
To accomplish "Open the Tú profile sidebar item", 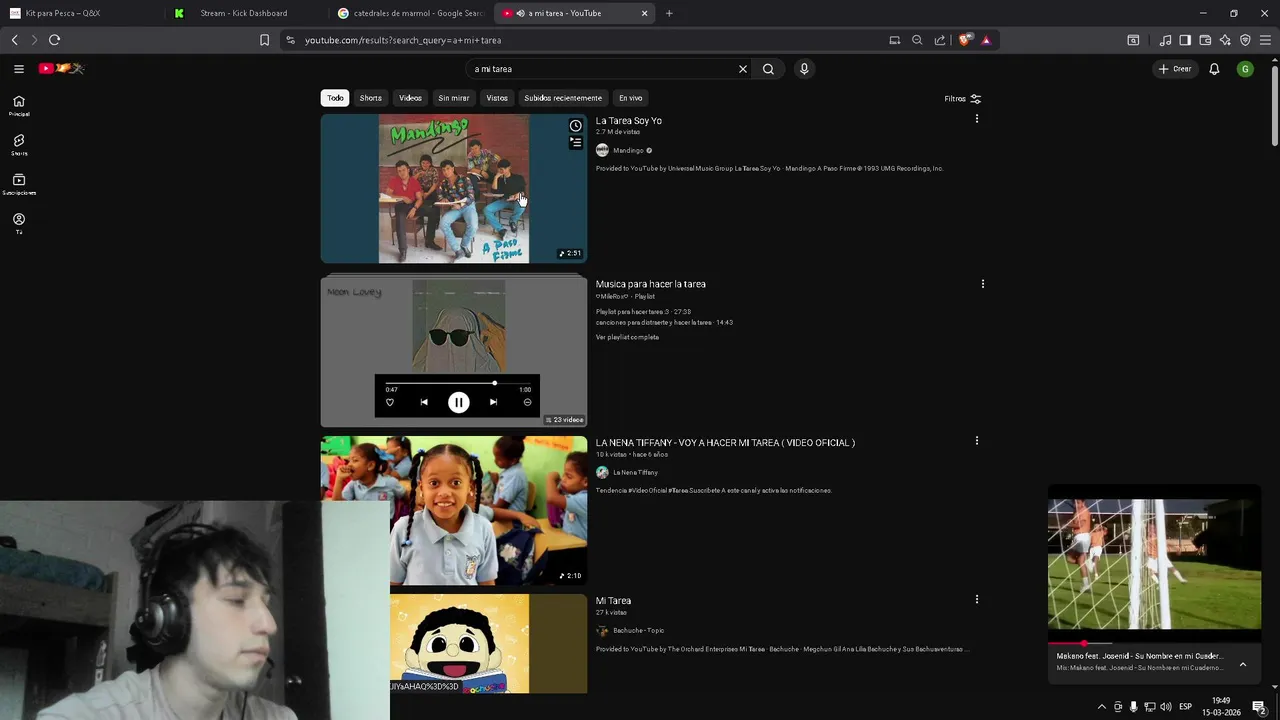I will pyautogui.click(x=19, y=223).
